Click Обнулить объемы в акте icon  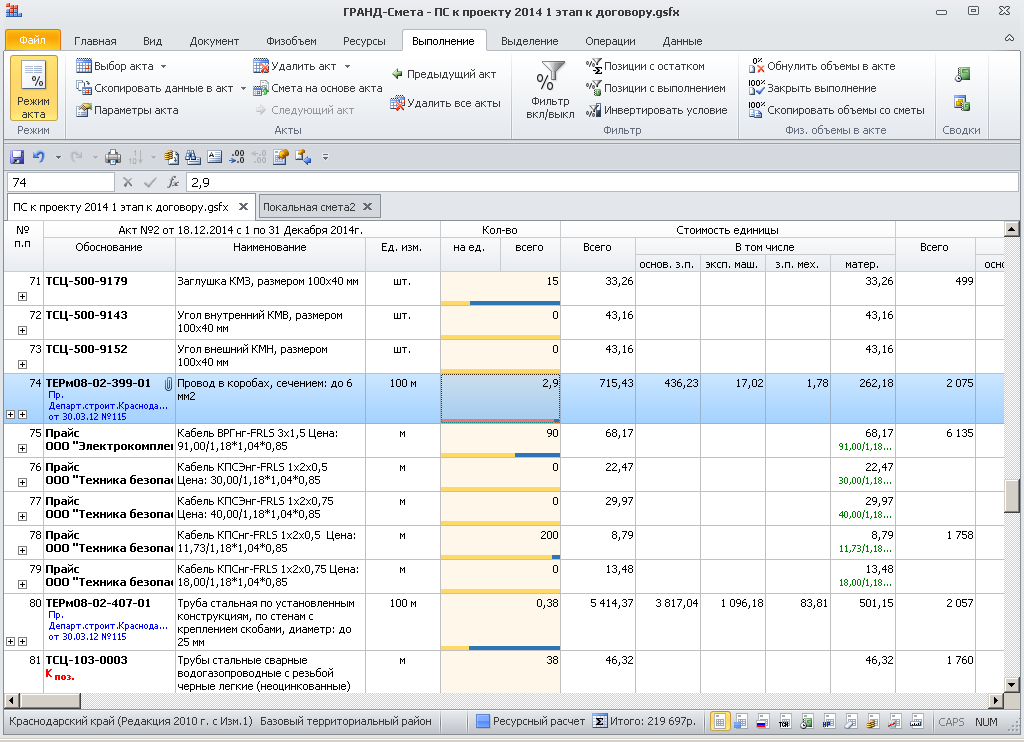[757, 66]
